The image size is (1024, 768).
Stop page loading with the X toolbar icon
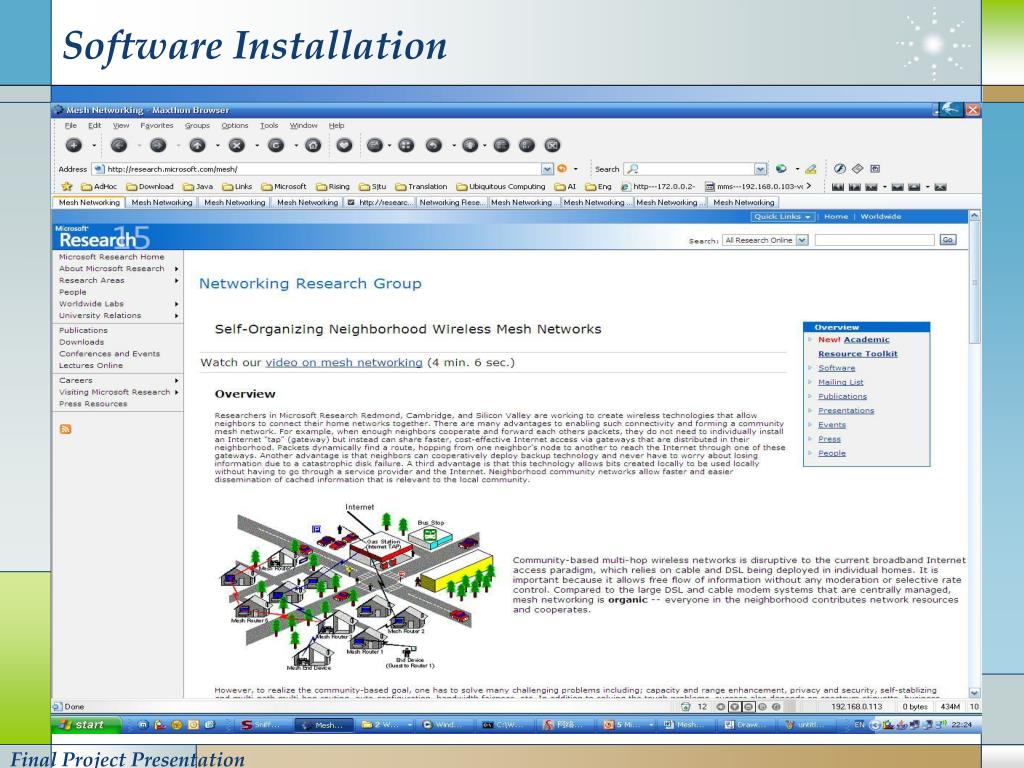pyautogui.click(x=236, y=146)
